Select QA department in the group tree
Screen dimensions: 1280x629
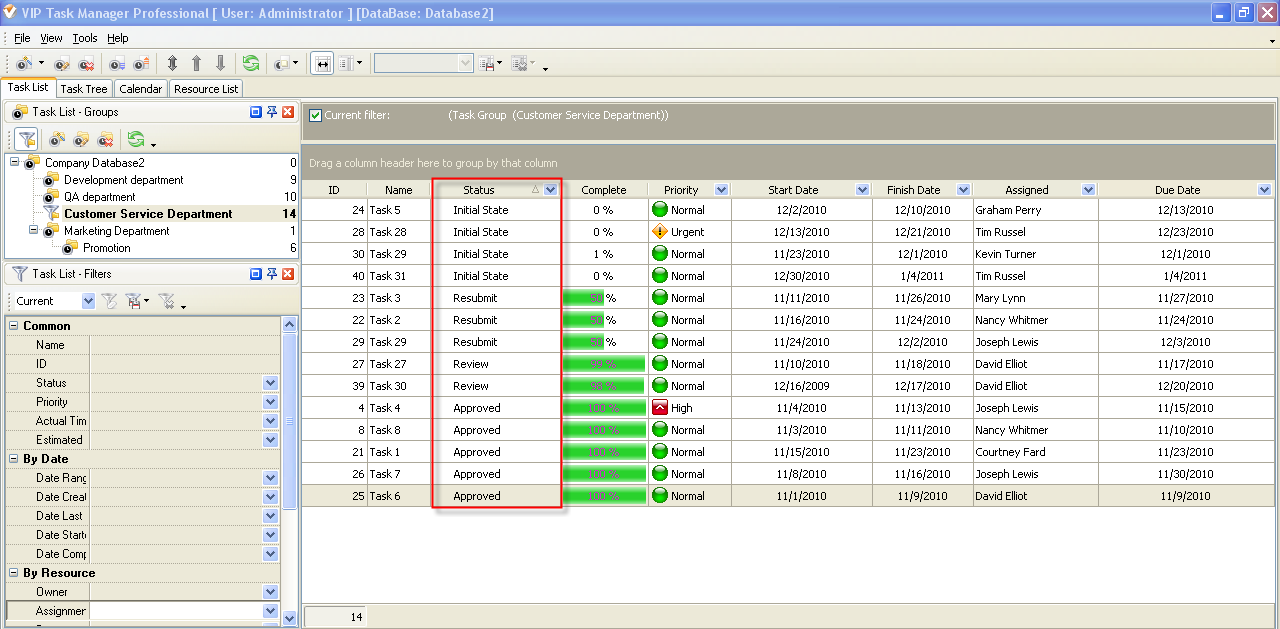(99, 197)
